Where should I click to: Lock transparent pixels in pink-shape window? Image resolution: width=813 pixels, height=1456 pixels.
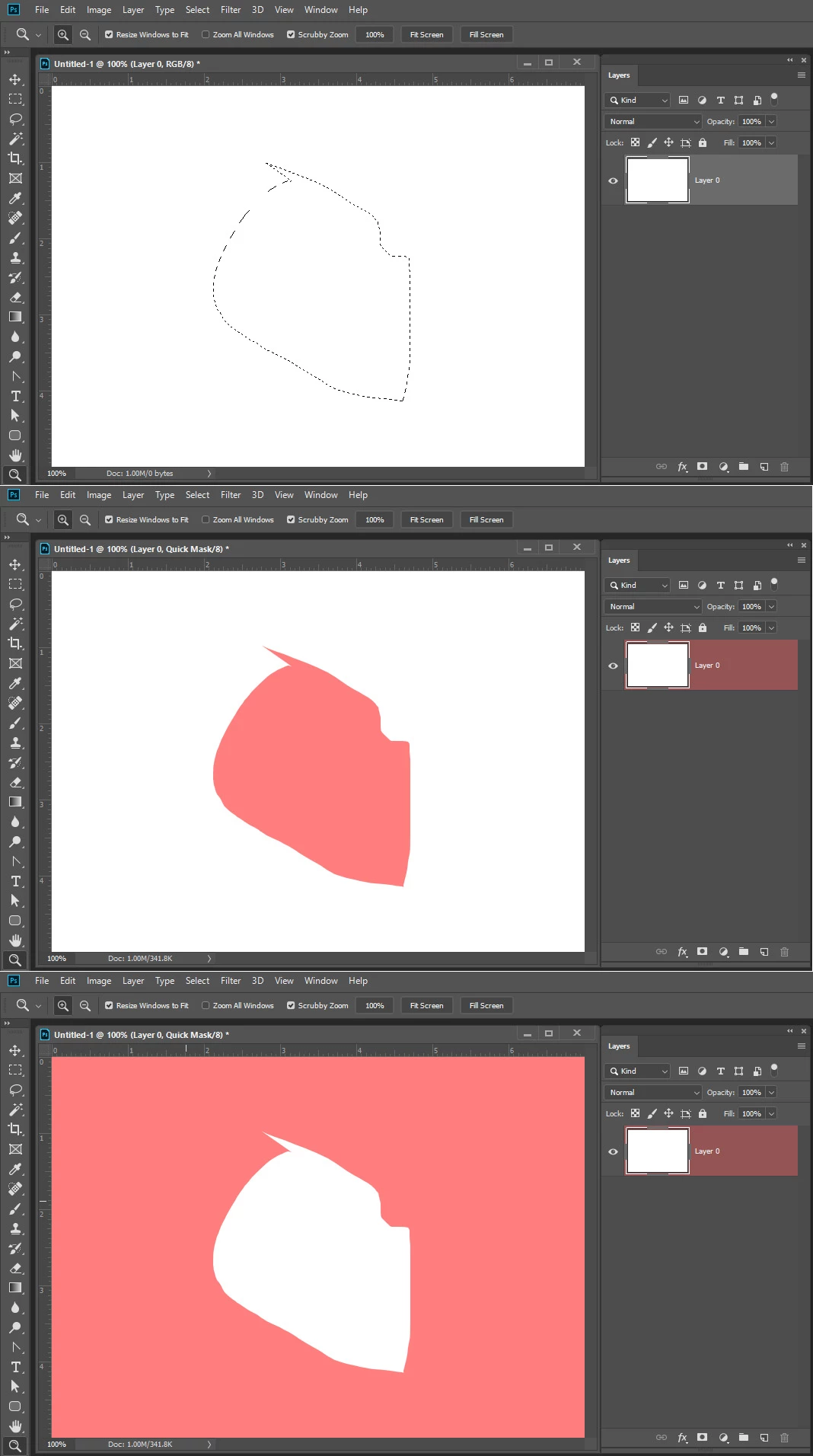point(635,627)
